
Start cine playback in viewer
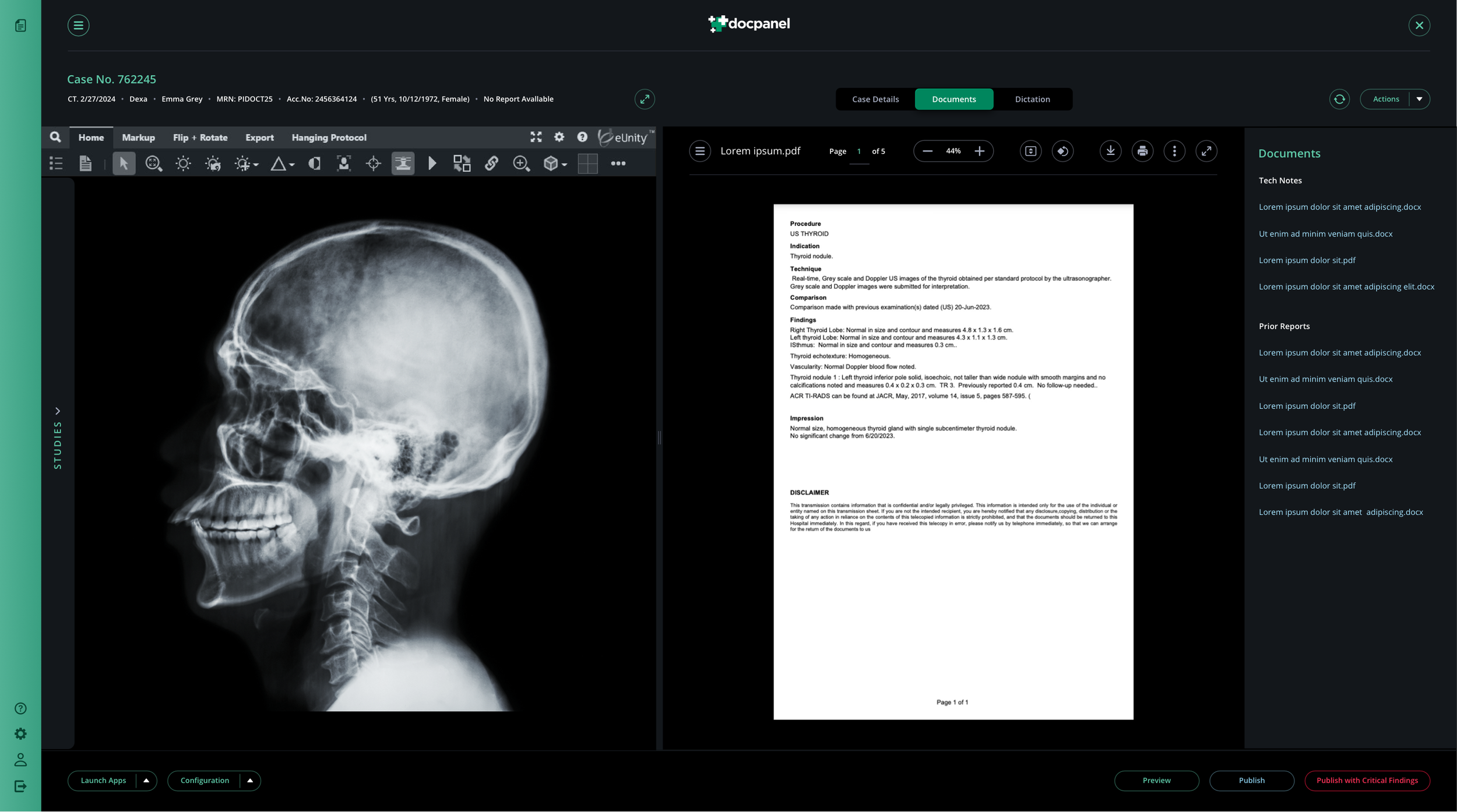point(432,164)
